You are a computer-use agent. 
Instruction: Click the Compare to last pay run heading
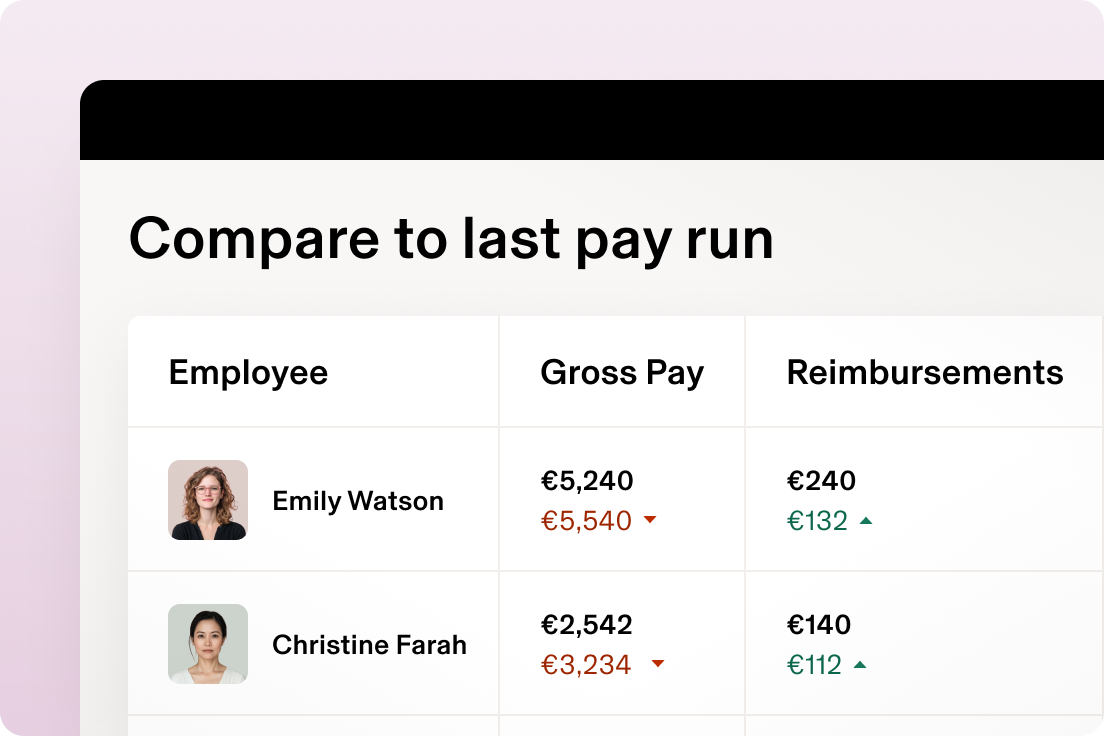tap(452, 239)
